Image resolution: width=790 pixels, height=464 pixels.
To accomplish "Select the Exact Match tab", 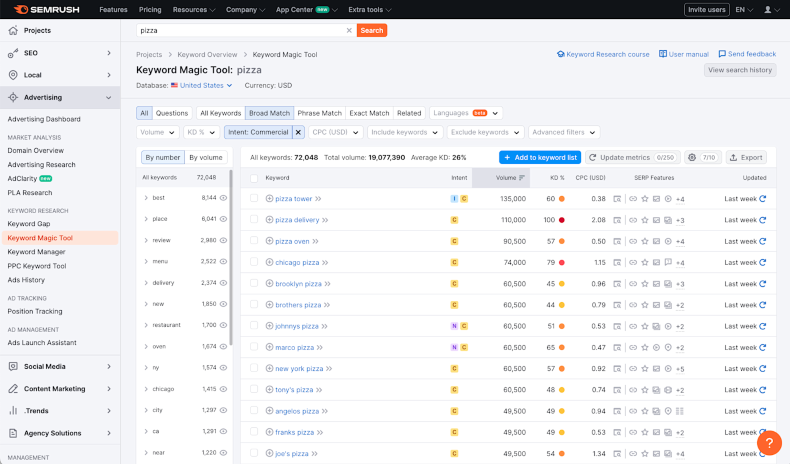I will point(369,113).
